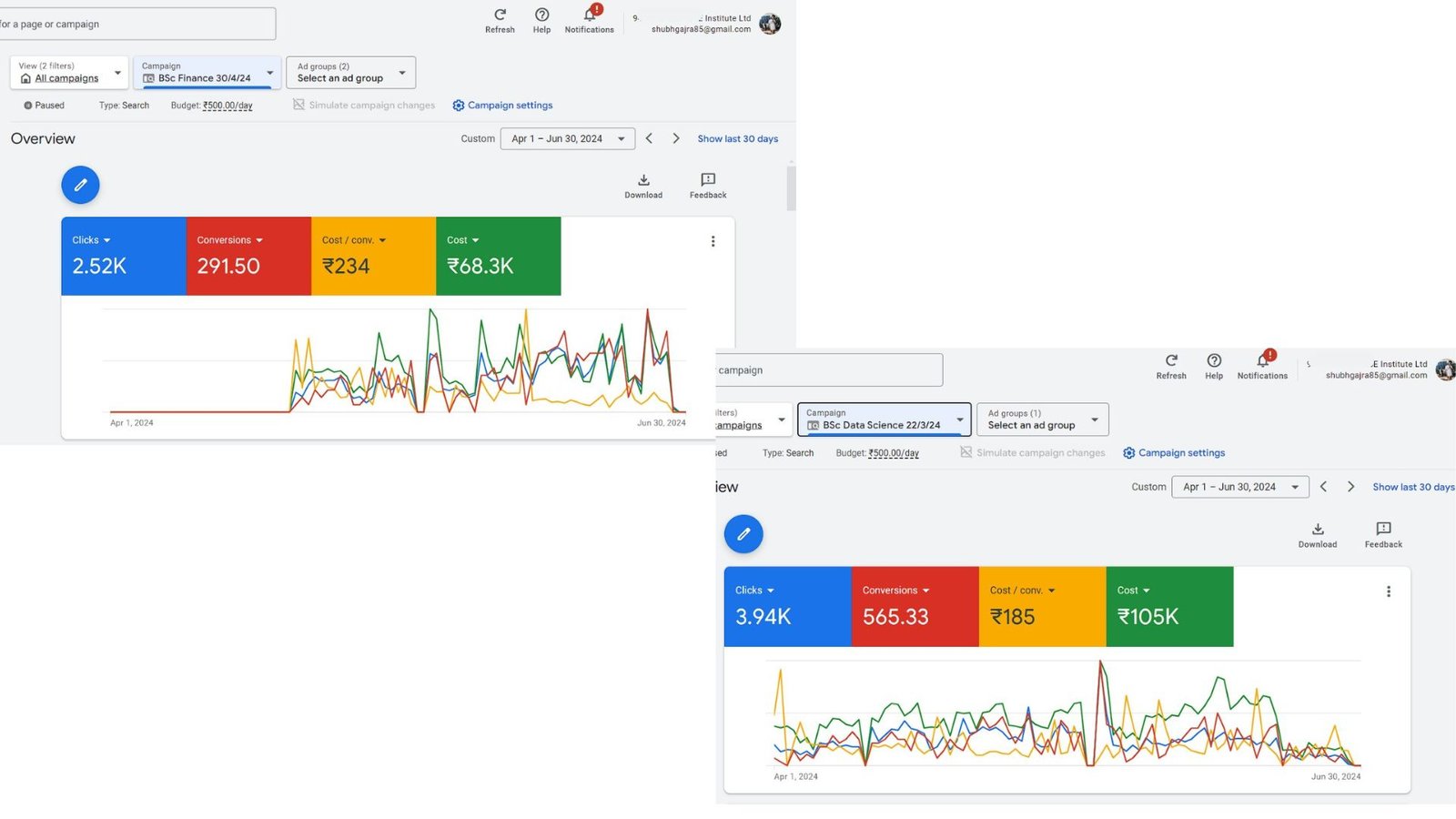Change metric on the Cost ₹68.3K scorecard
Viewport: 1456px width, 819px height.
(462, 240)
